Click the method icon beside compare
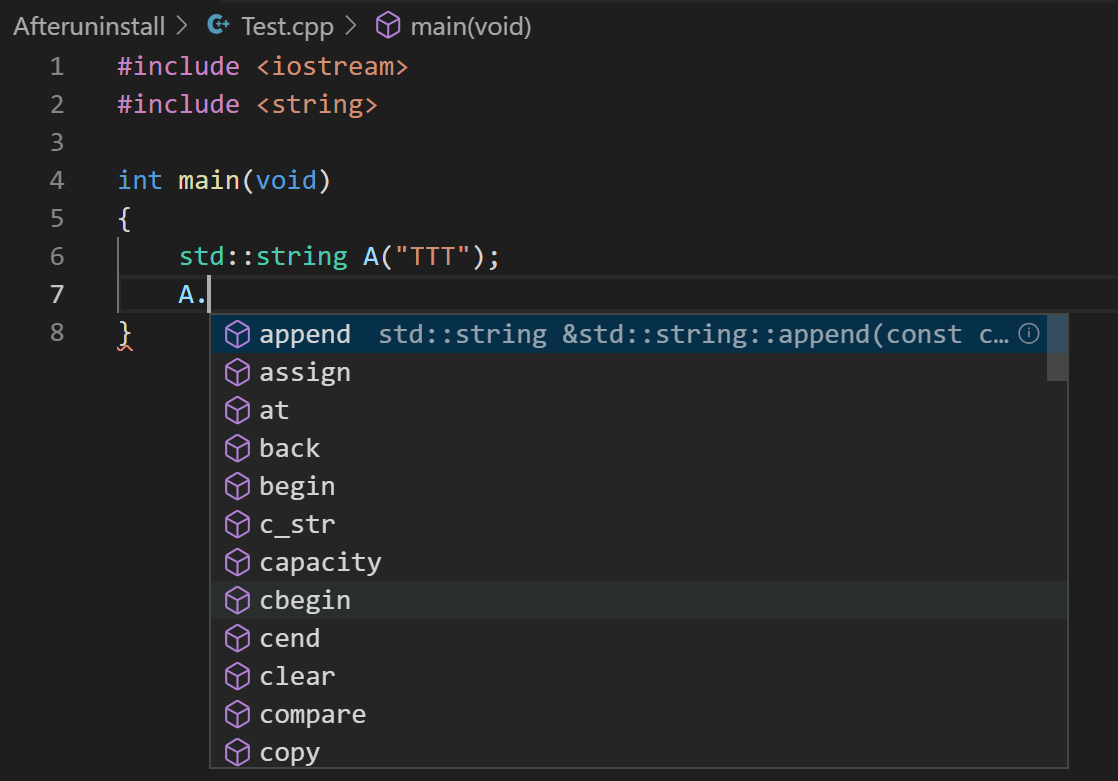The height and width of the screenshot is (781, 1118). [237, 713]
